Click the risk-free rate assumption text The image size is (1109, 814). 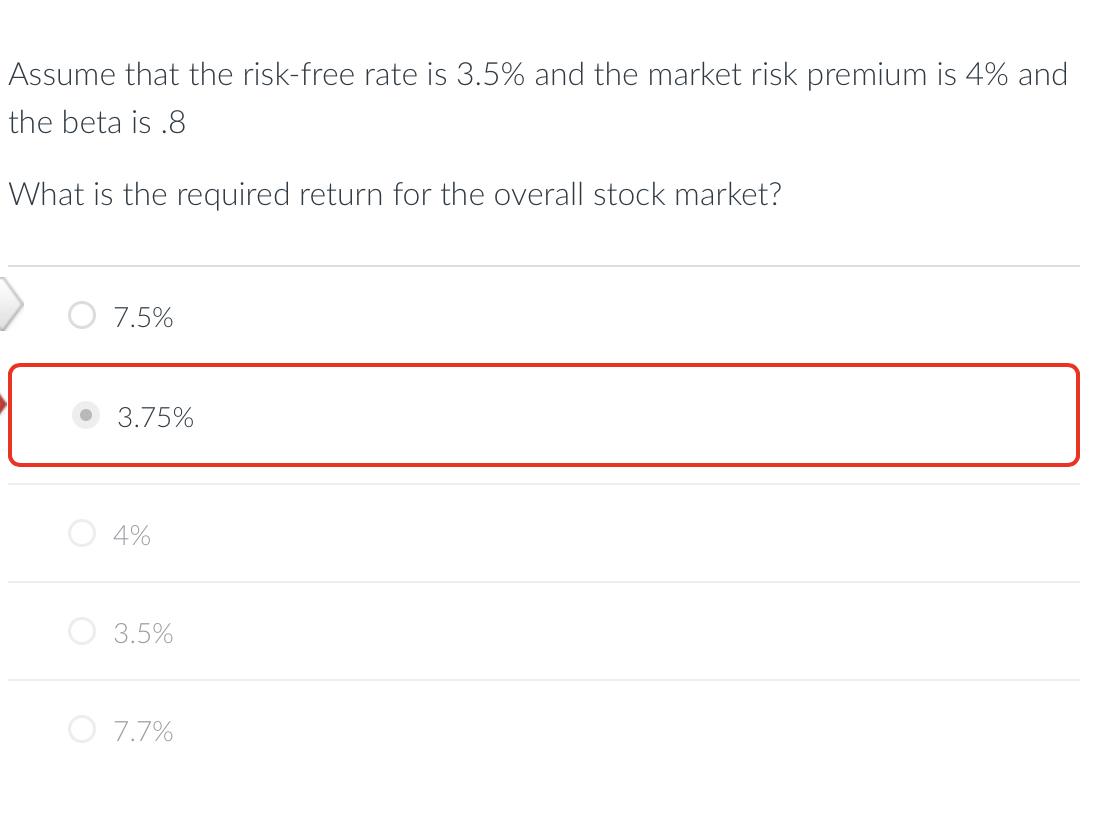pyautogui.click(x=537, y=73)
